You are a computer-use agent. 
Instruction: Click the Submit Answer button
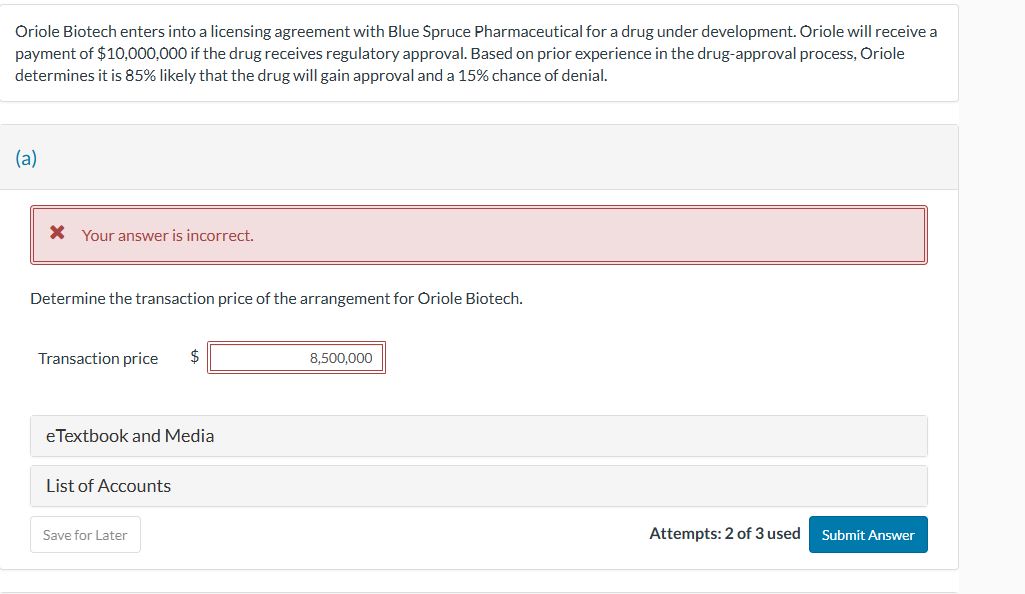[x=868, y=534]
